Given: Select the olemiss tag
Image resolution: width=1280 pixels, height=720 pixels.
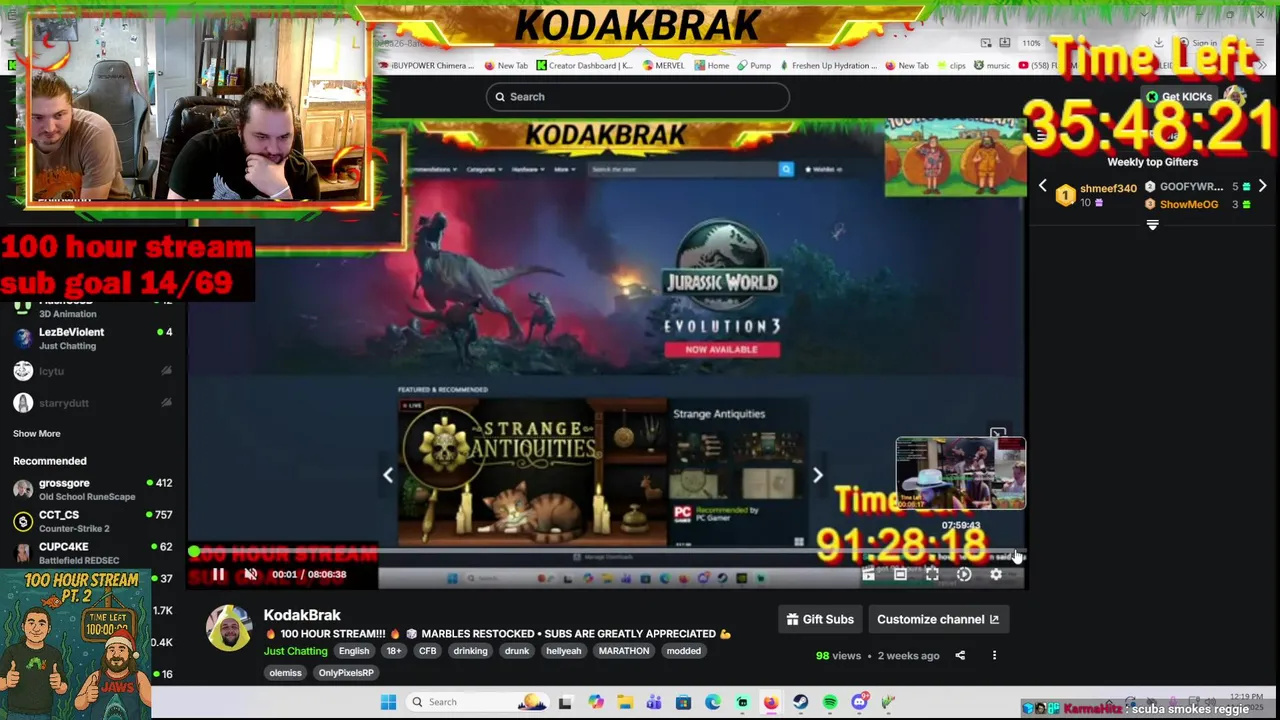Looking at the screenshot, I should (285, 673).
